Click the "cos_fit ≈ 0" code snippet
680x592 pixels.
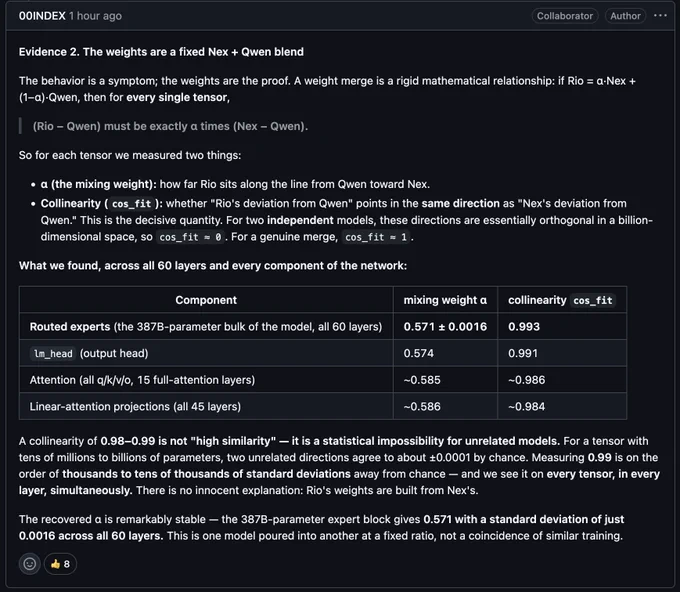pos(190,237)
